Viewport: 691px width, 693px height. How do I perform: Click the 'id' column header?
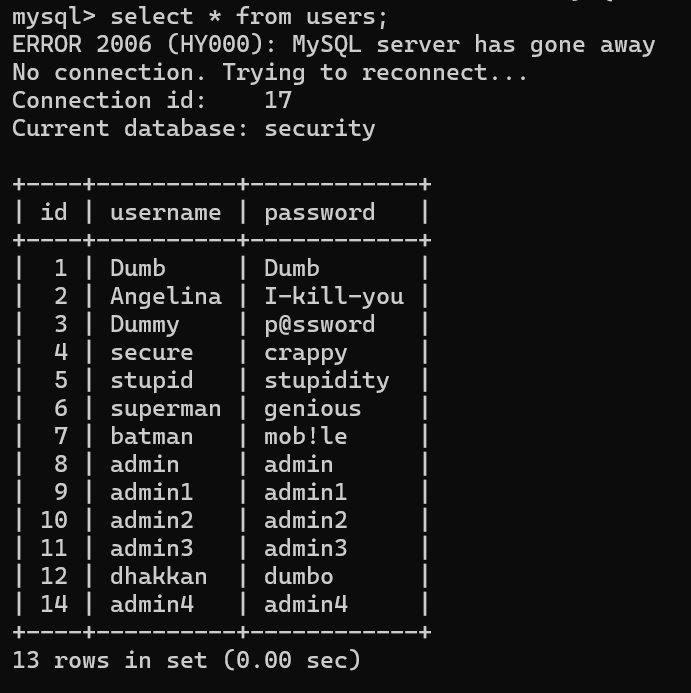pyautogui.click(x=54, y=213)
